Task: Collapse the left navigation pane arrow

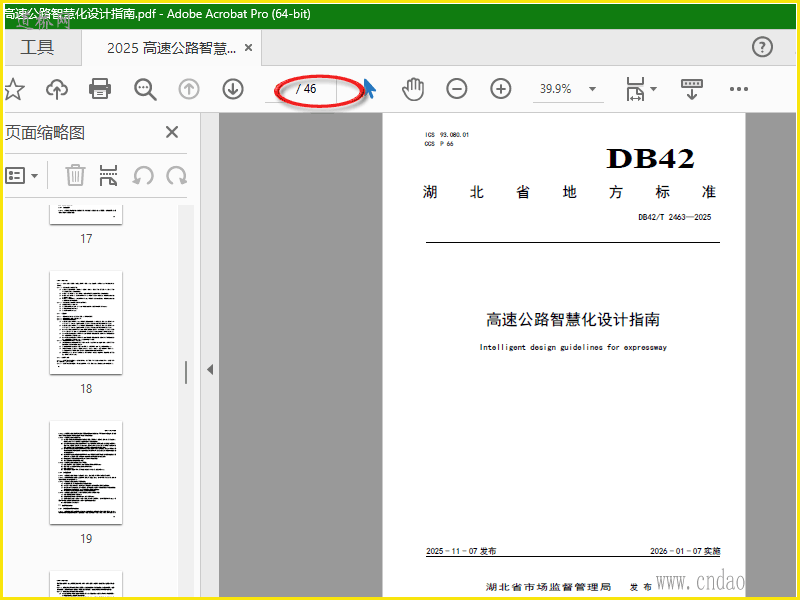Action: (210, 369)
